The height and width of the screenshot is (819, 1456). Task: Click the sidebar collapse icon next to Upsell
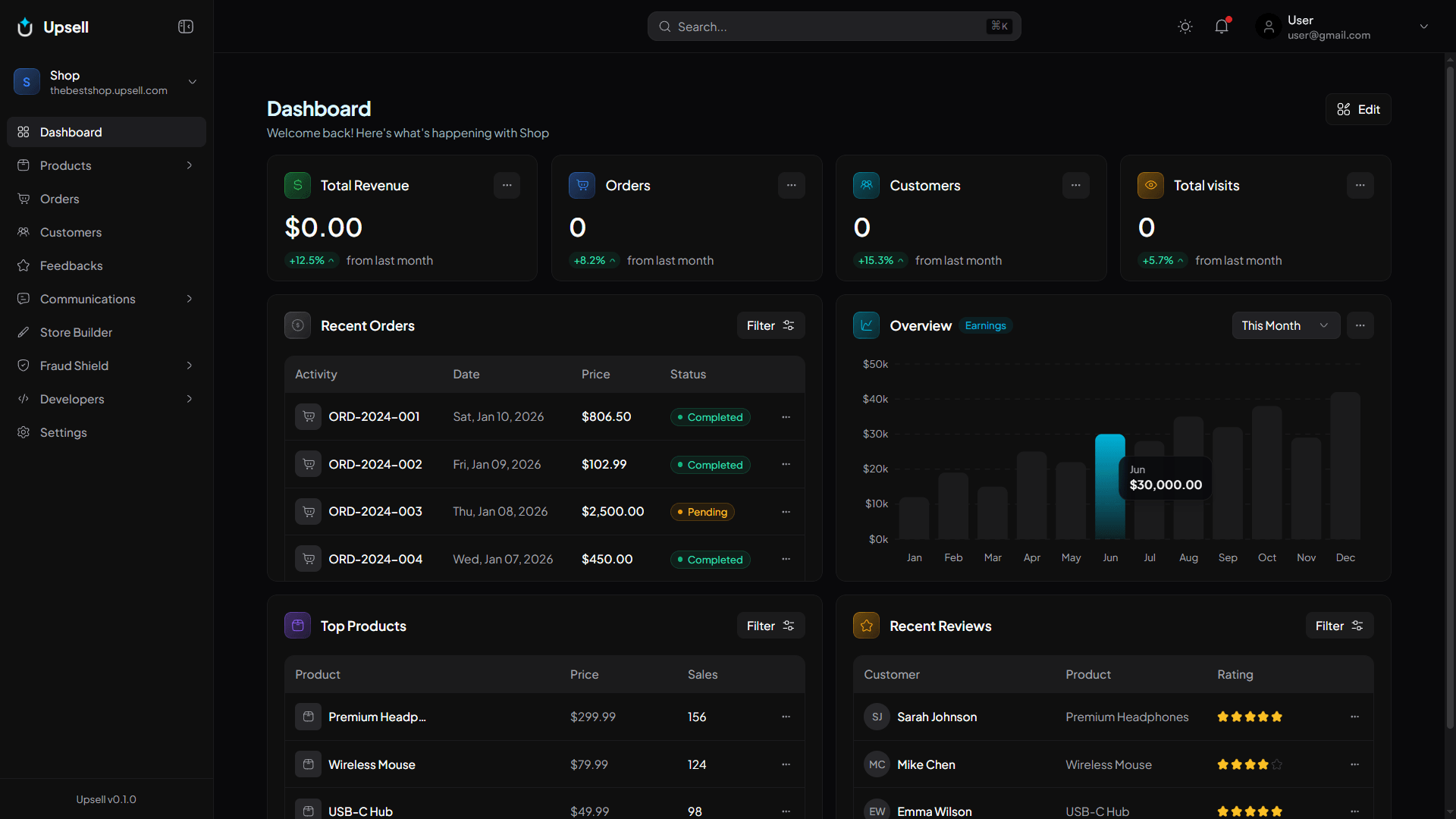[x=185, y=27]
